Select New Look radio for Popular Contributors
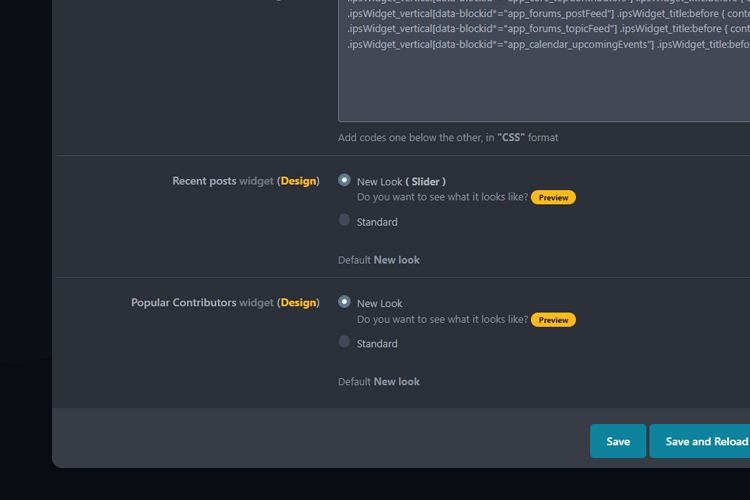The height and width of the screenshot is (500, 750). (344, 302)
